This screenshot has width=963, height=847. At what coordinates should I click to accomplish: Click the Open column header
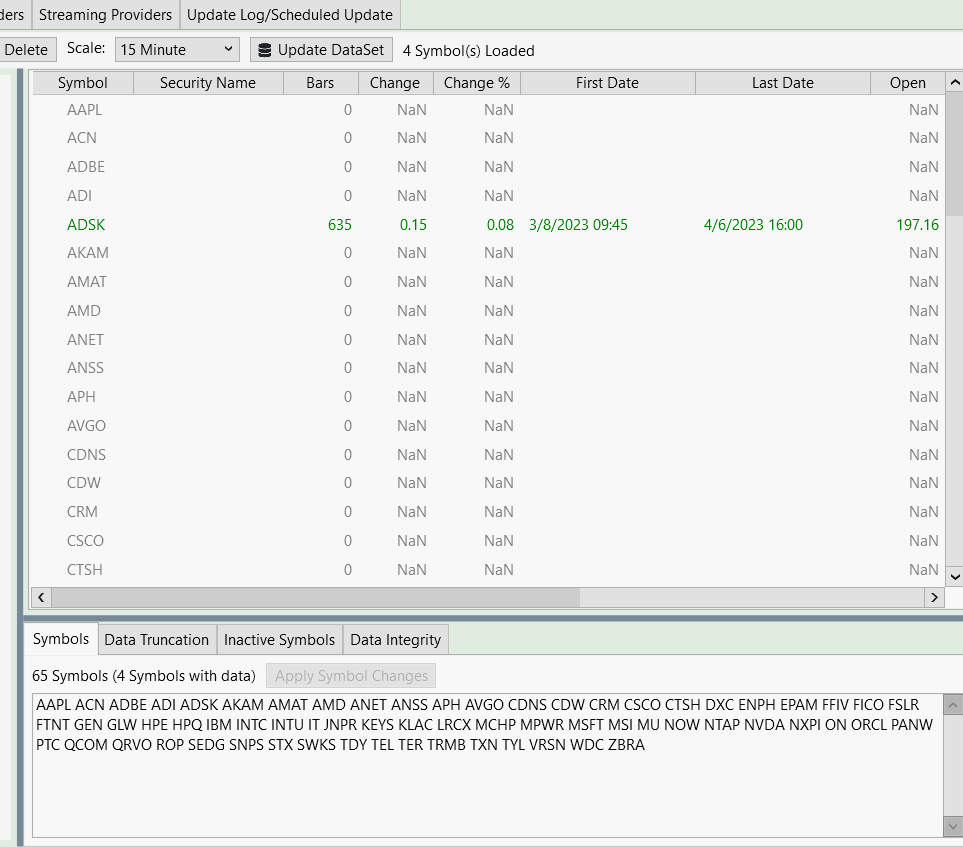point(907,83)
